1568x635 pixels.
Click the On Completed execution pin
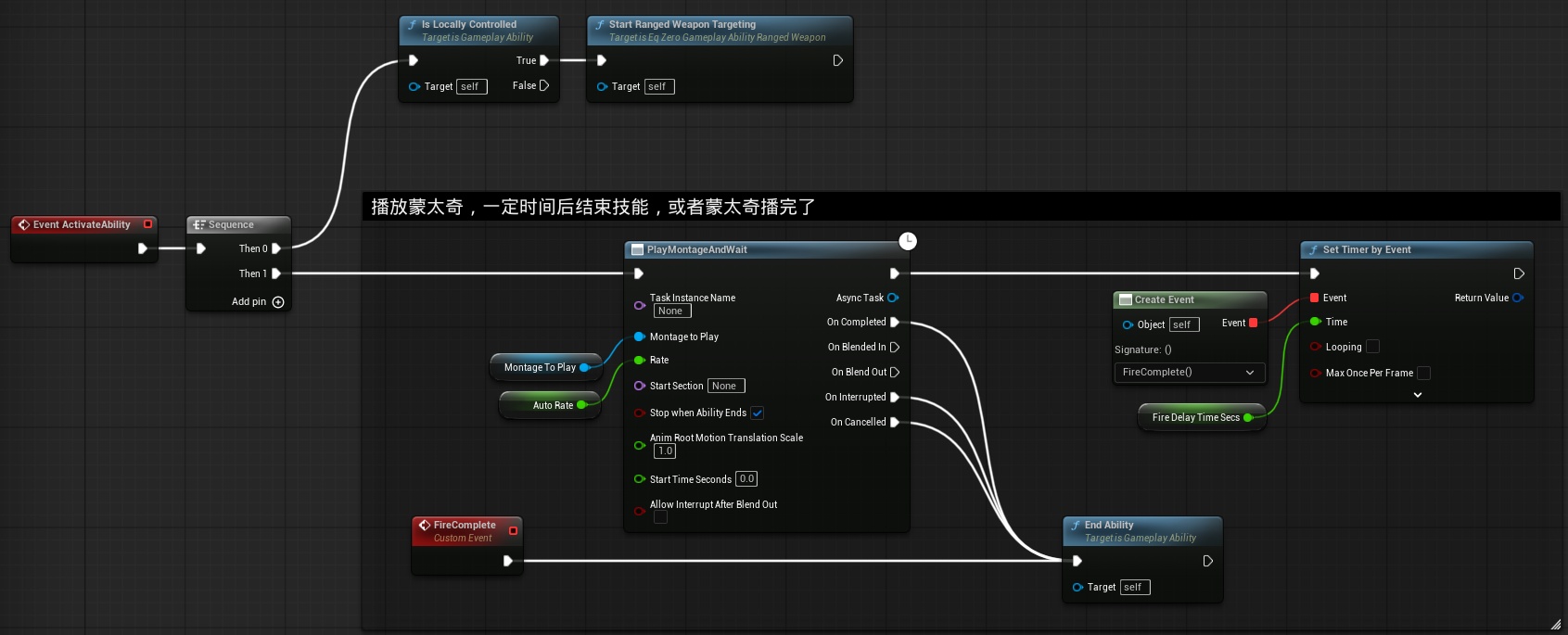coord(895,323)
